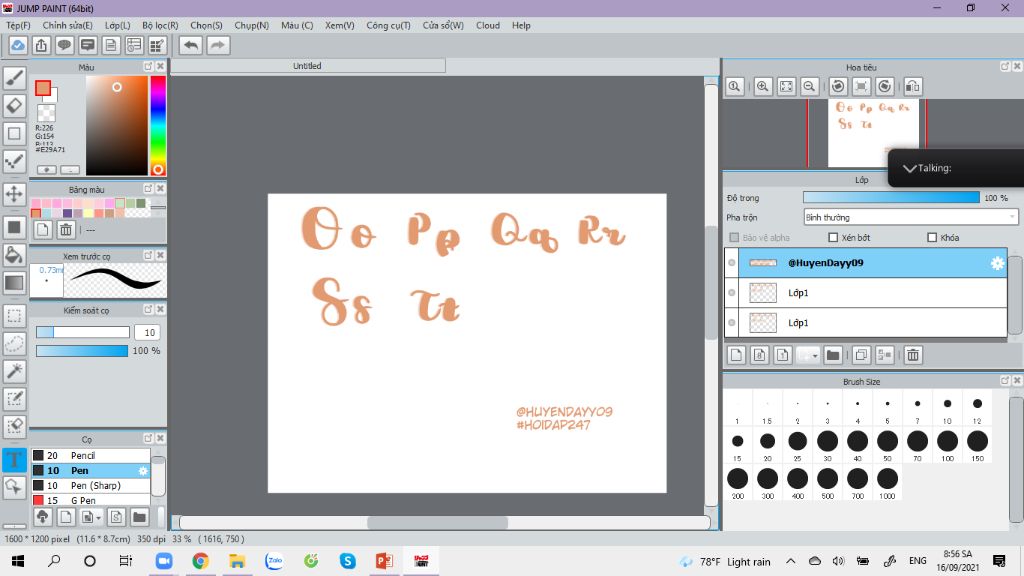Activate the Text tool
Image resolution: width=1024 pixels, height=576 pixels.
[14, 460]
